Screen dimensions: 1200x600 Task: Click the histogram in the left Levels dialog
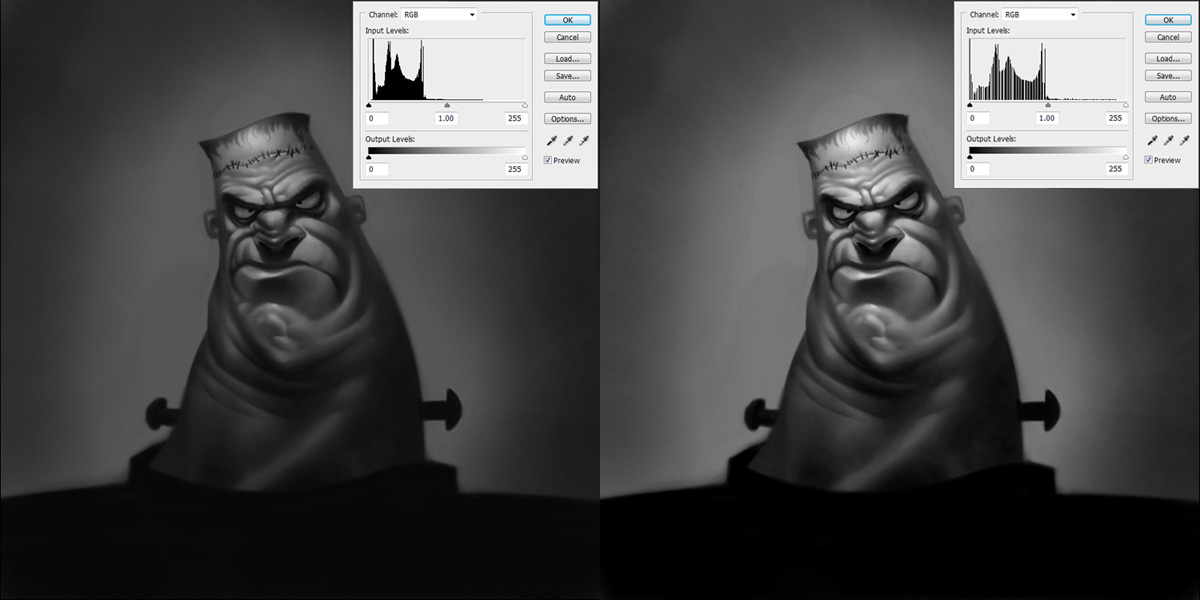pyautogui.click(x=447, y=69)
